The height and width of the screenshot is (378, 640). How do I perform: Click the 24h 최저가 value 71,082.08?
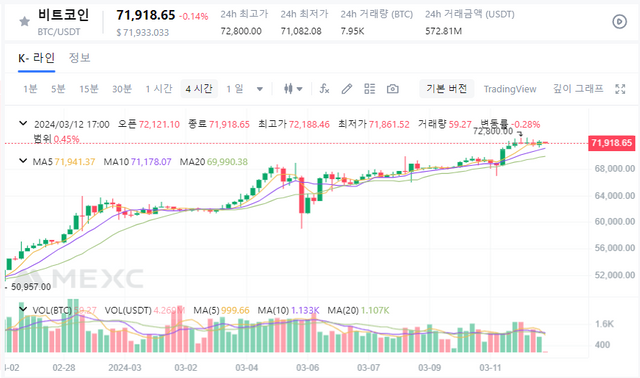(x=301, y=31)
